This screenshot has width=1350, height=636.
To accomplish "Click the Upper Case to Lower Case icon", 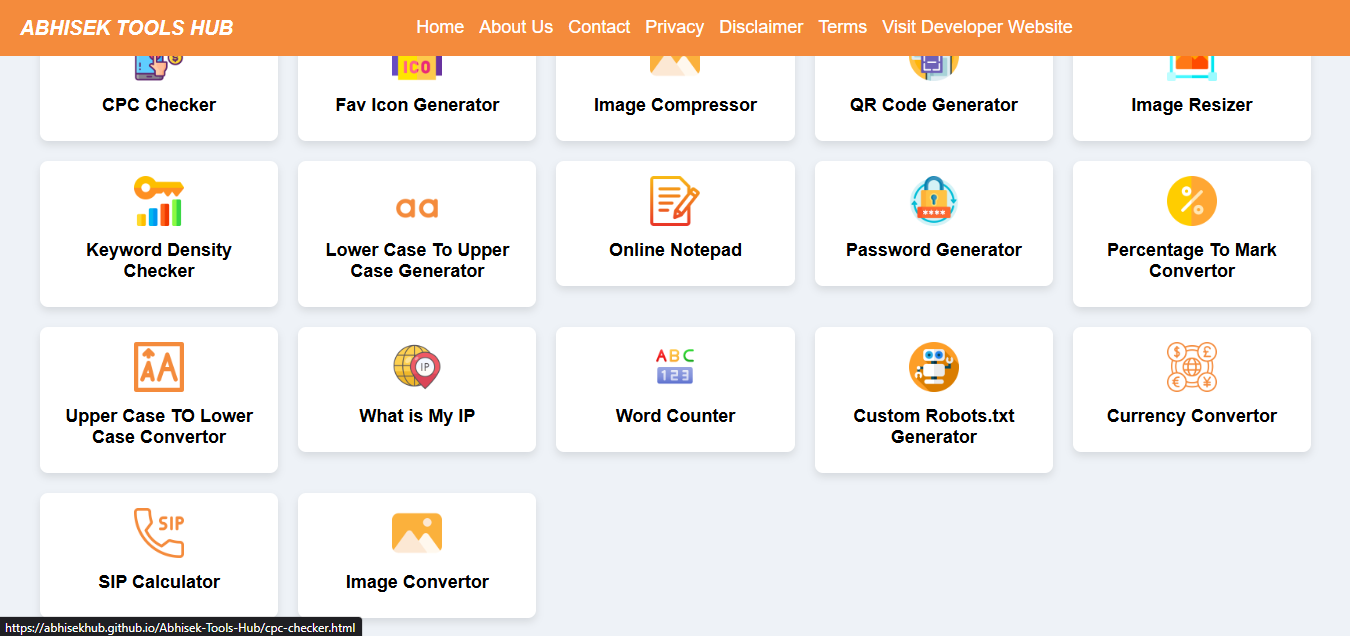I will tap(159, 367).
